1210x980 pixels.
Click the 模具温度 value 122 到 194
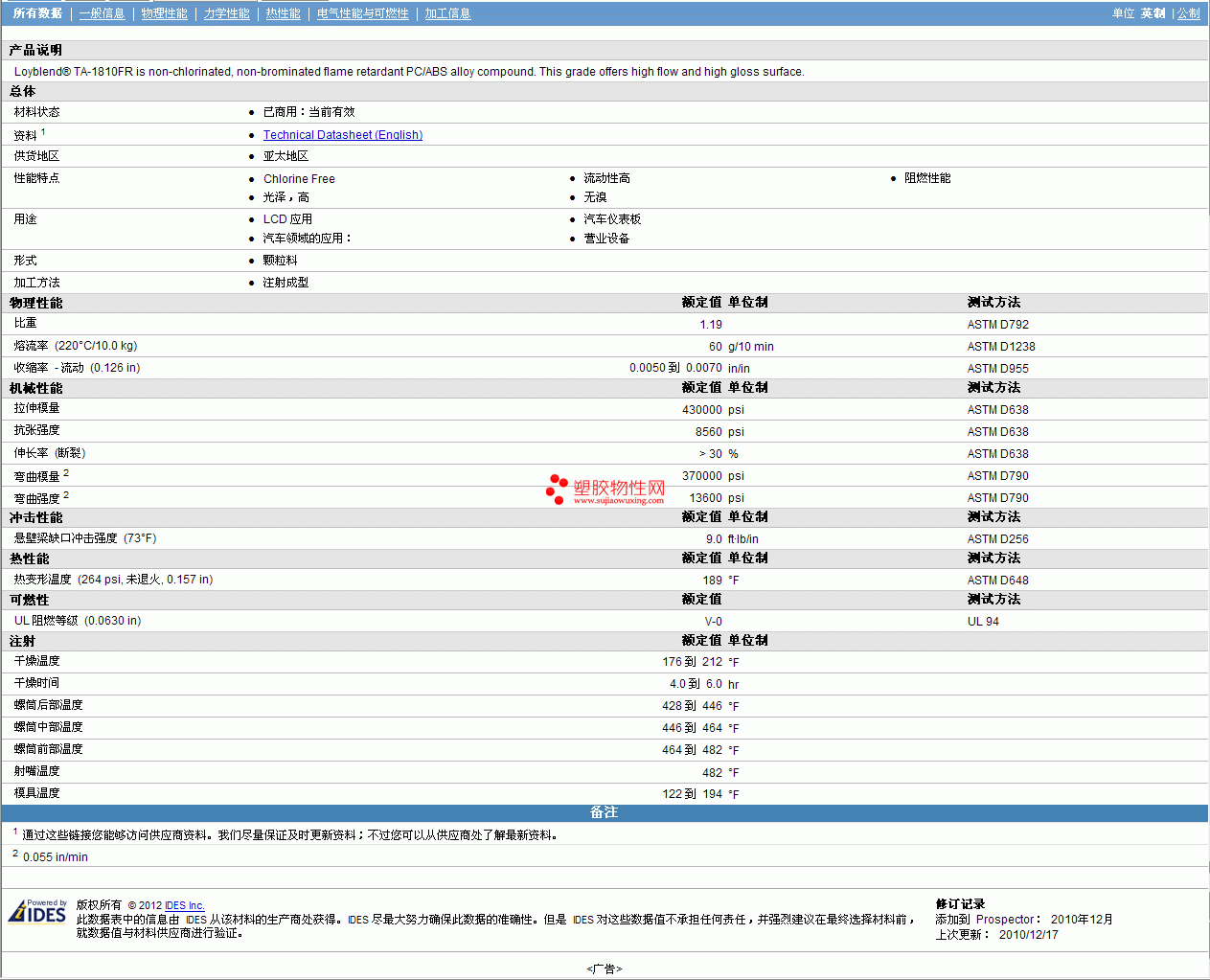point(693,794)
